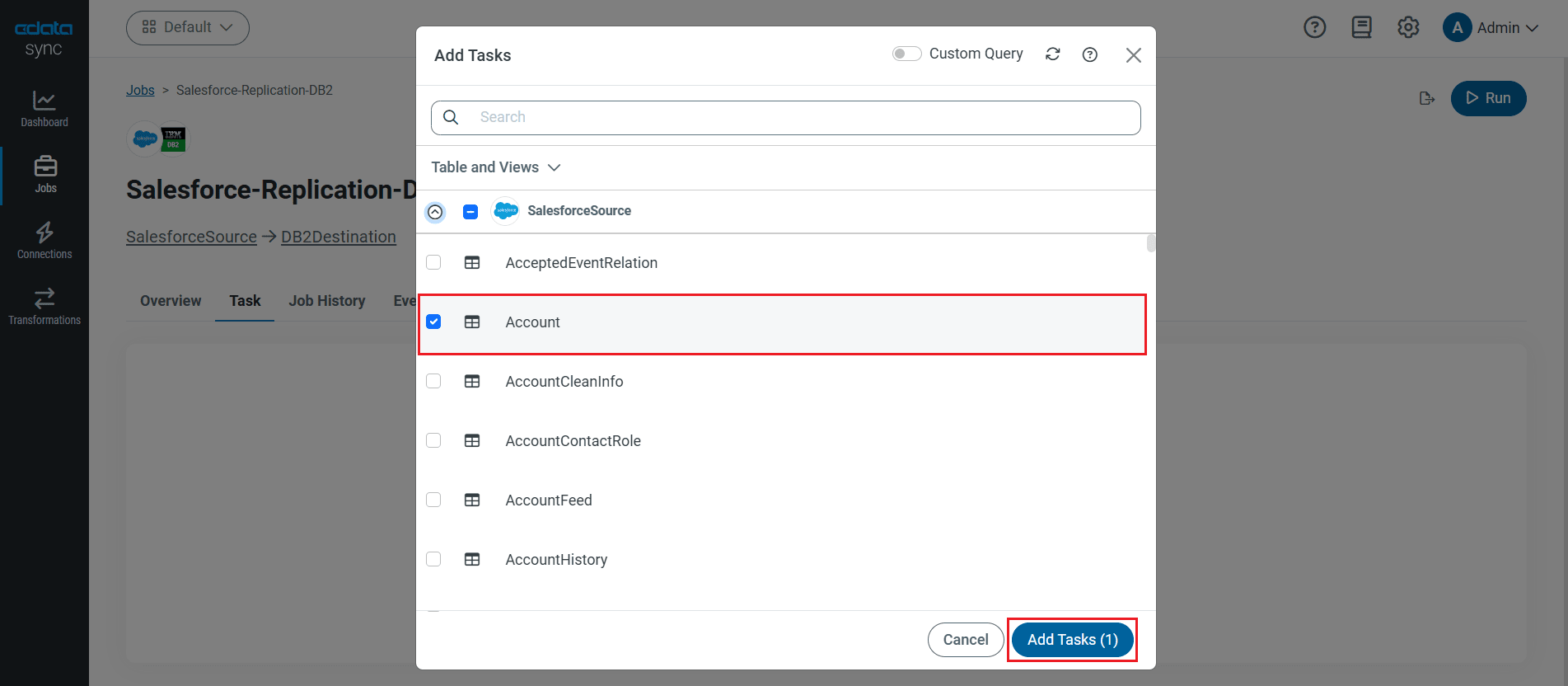The width and height of the screenshot is (1568, 686).
Task: Tick the AccountHistory checkbox
Action: click(x=433, y=560)
